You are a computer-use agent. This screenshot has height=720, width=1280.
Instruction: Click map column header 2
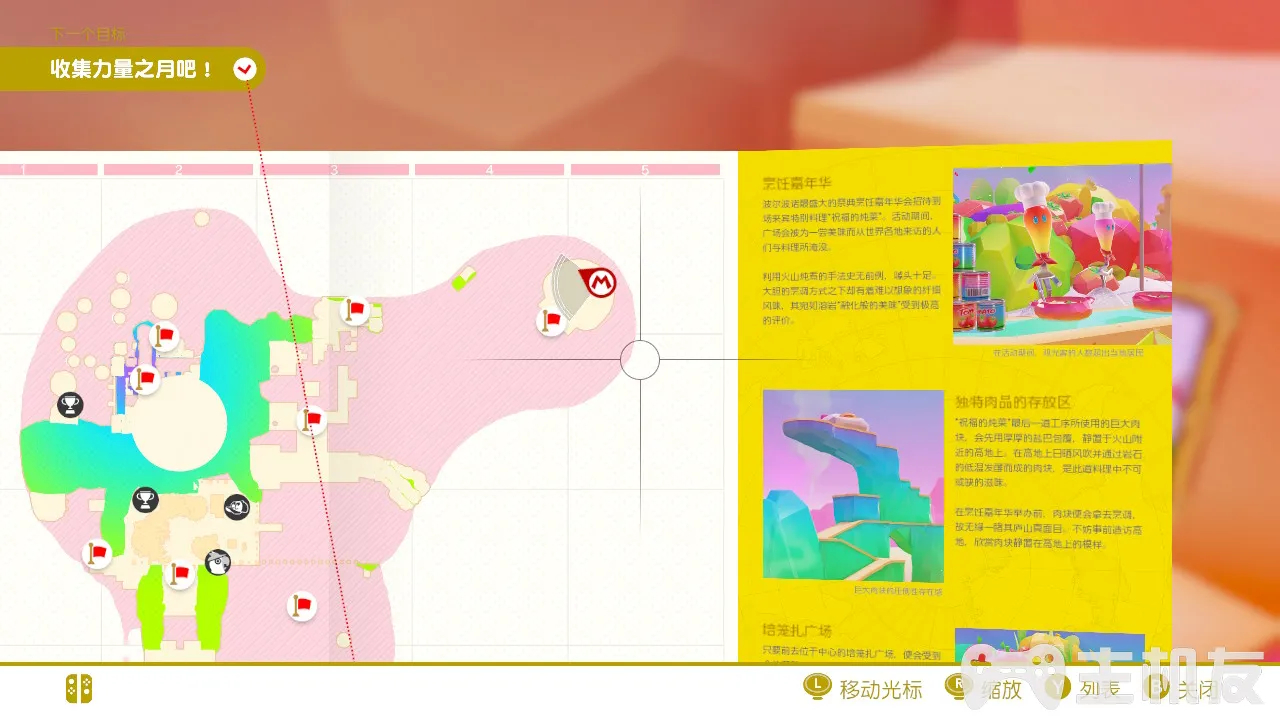click(x=178, y=170)
